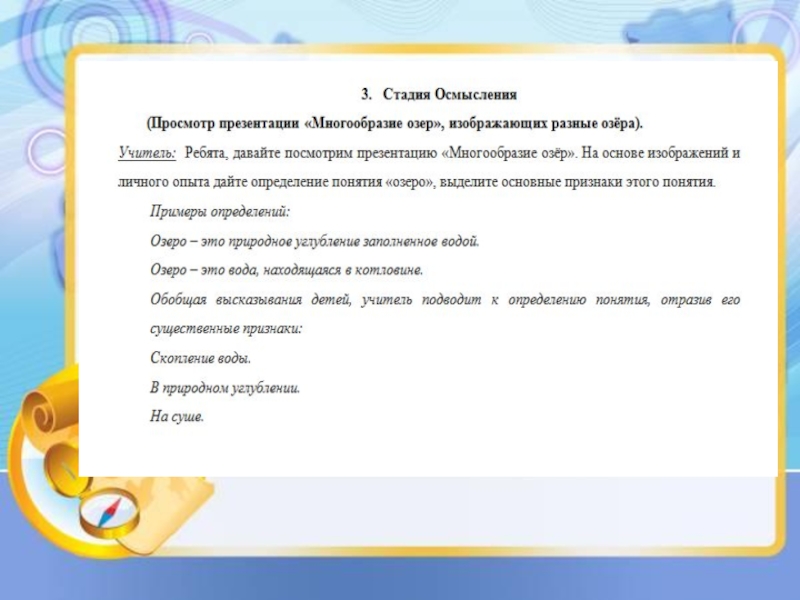Click the heading "3. Стадия Осмысления"
This screenshot has width=800, height=600.
click(x=439, y=94)
